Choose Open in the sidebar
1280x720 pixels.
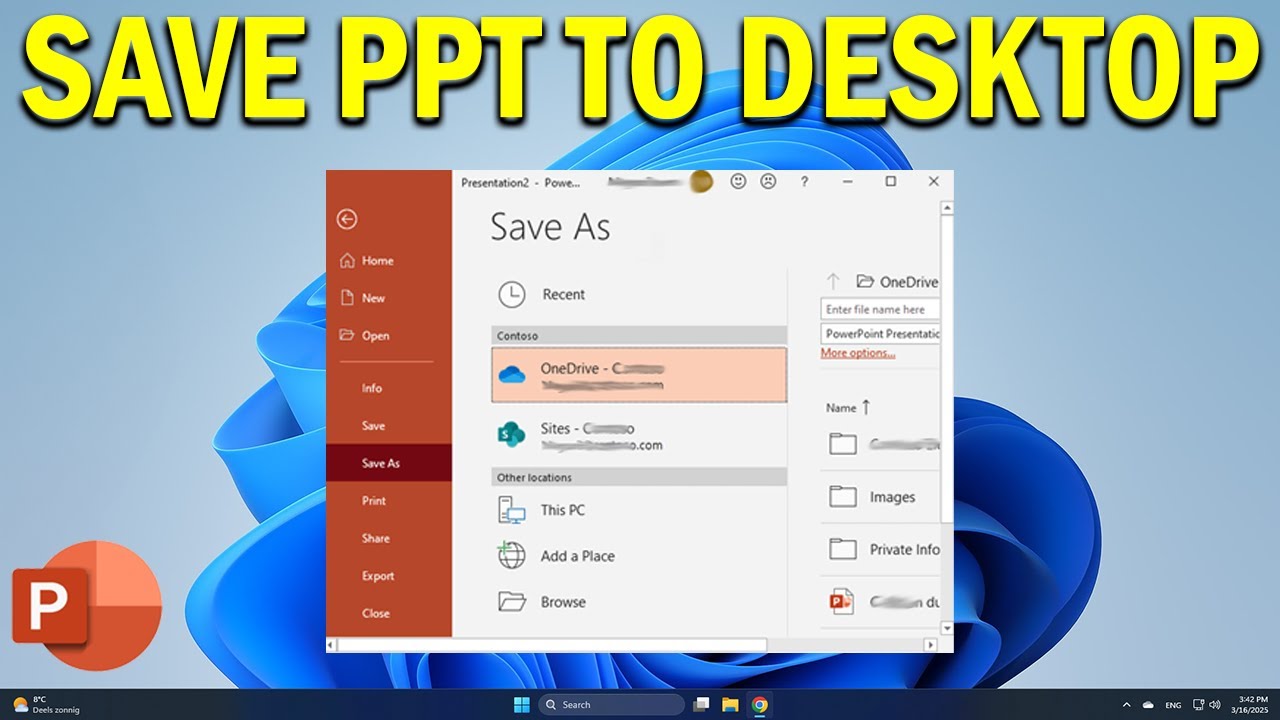point(365,336)
